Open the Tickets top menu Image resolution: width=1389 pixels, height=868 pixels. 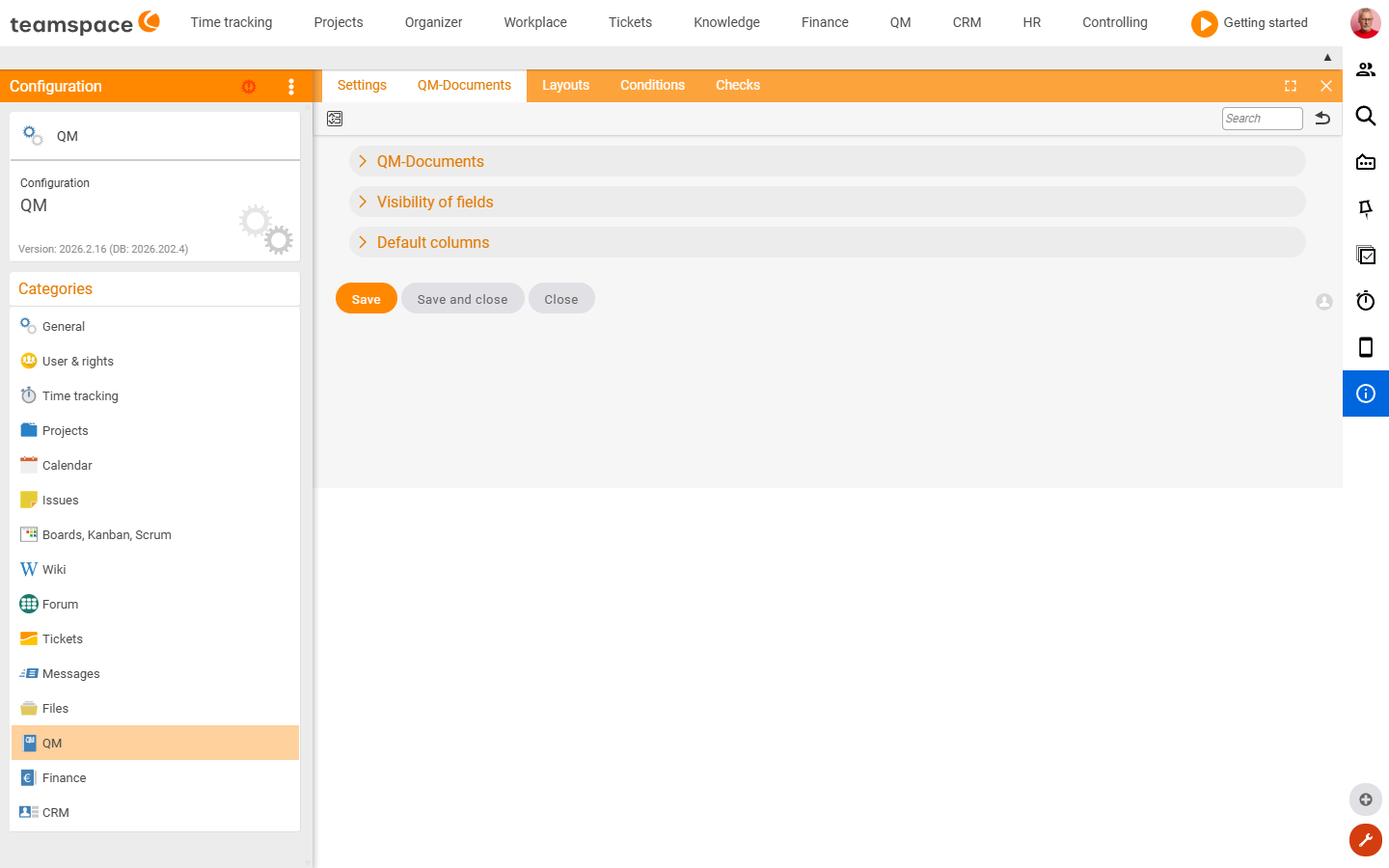tap(630, 22)
